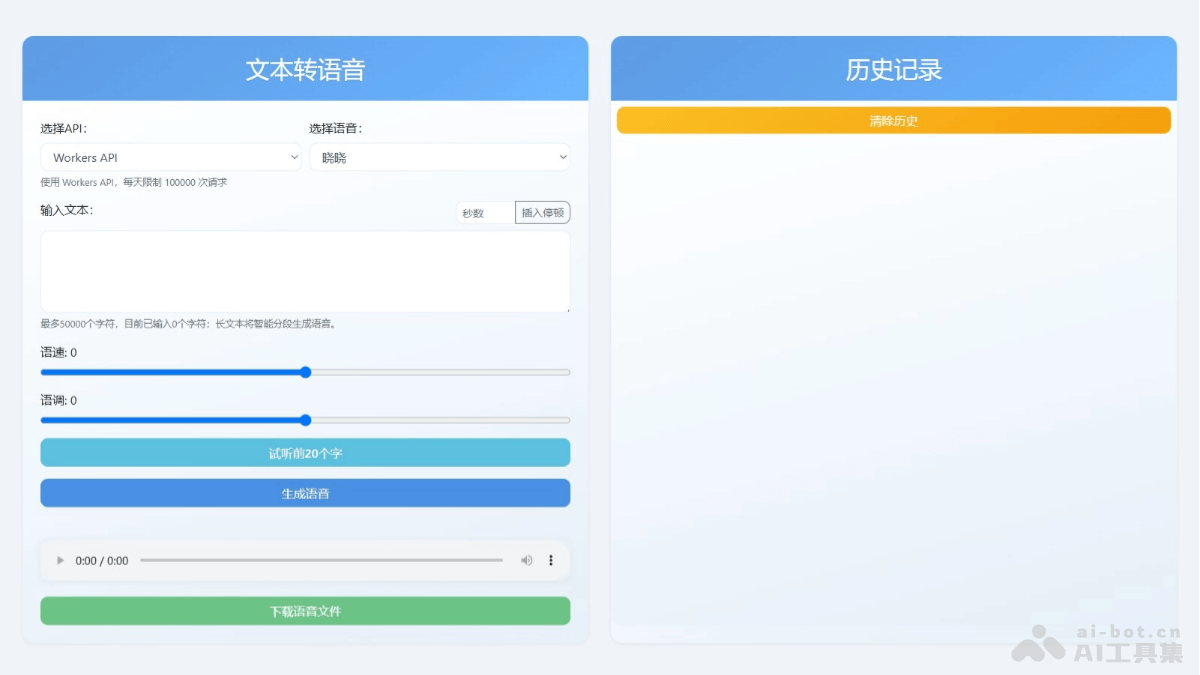The image size is (1200, 675).
Task: Click the 语速 speed slider handle
Action: (x=305, y=371)
